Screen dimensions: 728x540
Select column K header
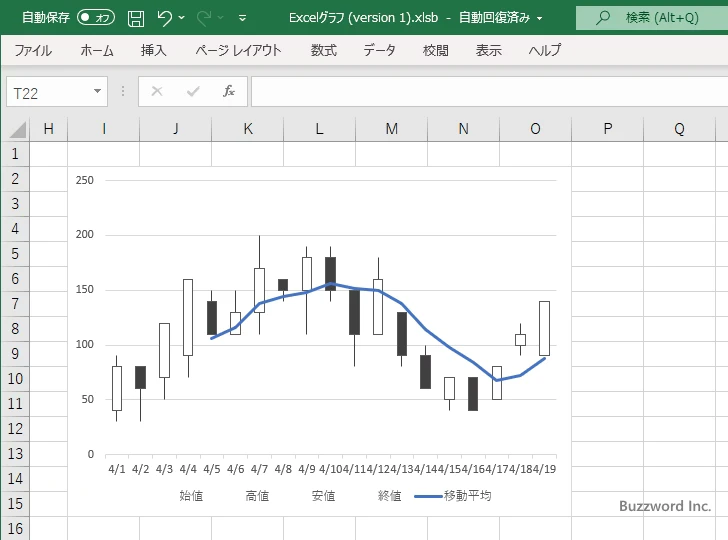(x=248, y=129)
